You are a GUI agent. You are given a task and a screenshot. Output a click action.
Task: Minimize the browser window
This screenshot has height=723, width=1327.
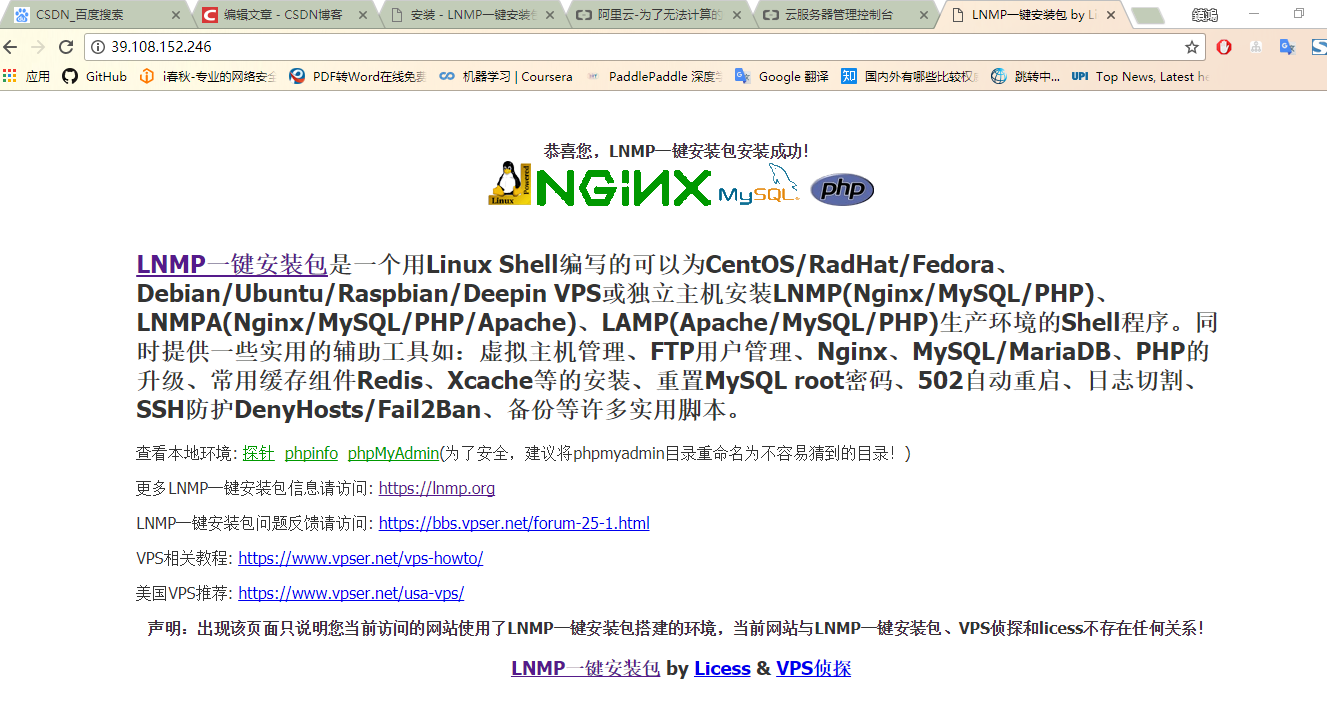click(1254, 13)
